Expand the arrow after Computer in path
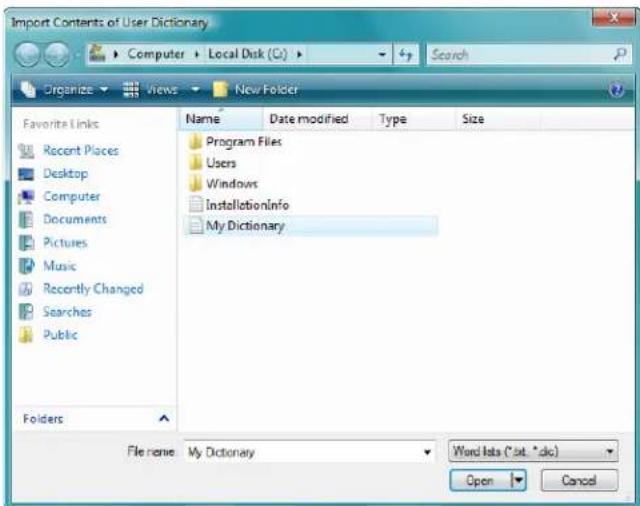The image size is (640, 506). (x=197, y=54)
